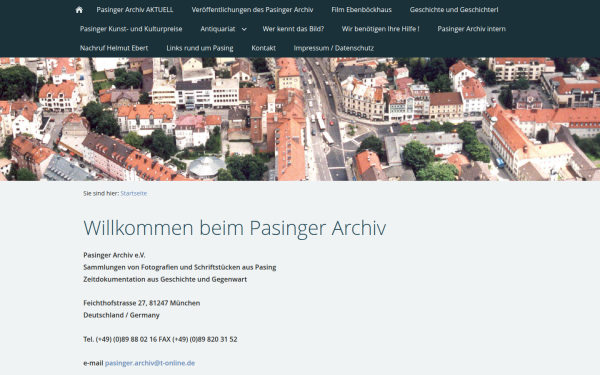
Task: Open Pasinger Archiv intern
Action: point(471,29)
